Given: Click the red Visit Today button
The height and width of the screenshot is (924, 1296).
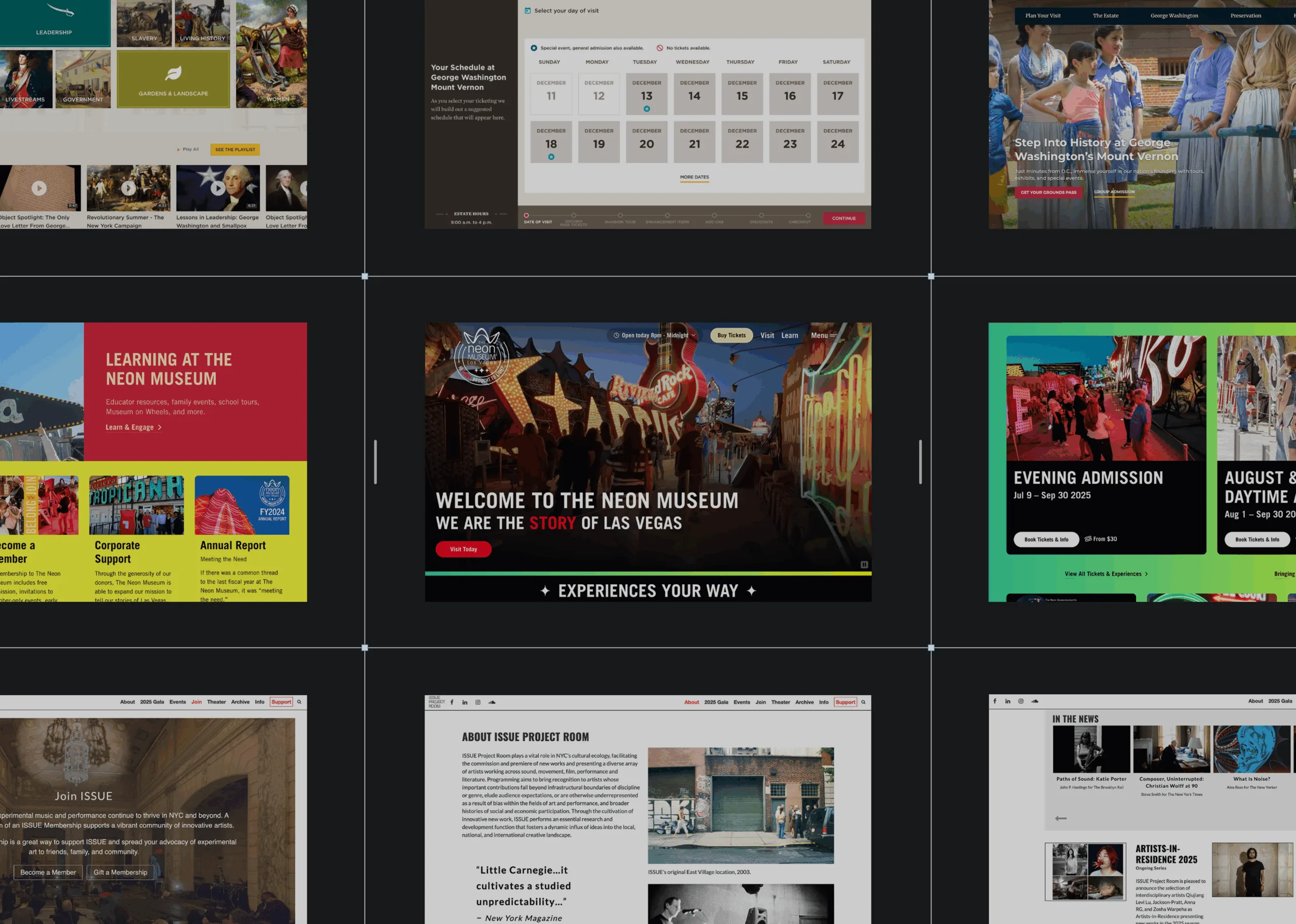Looking at the screenshot, I should (x=464, y=549).
